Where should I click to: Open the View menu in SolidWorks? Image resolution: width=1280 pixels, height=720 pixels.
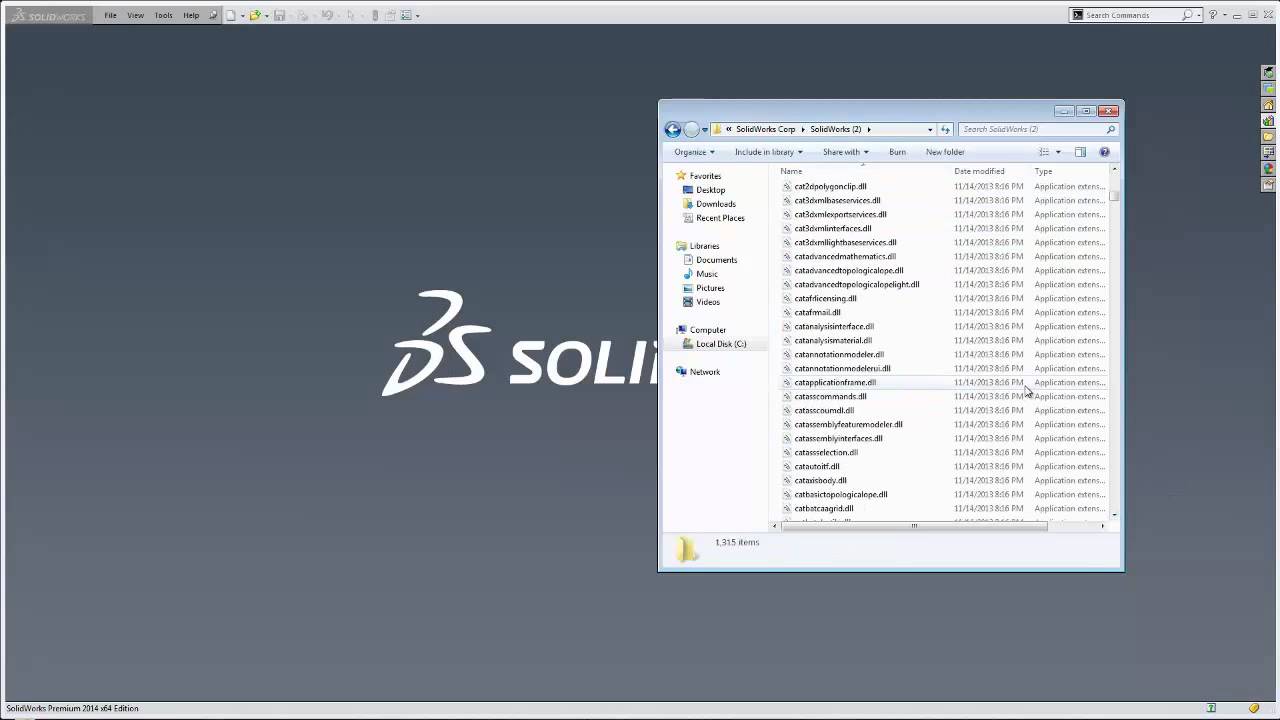point(135,15)
